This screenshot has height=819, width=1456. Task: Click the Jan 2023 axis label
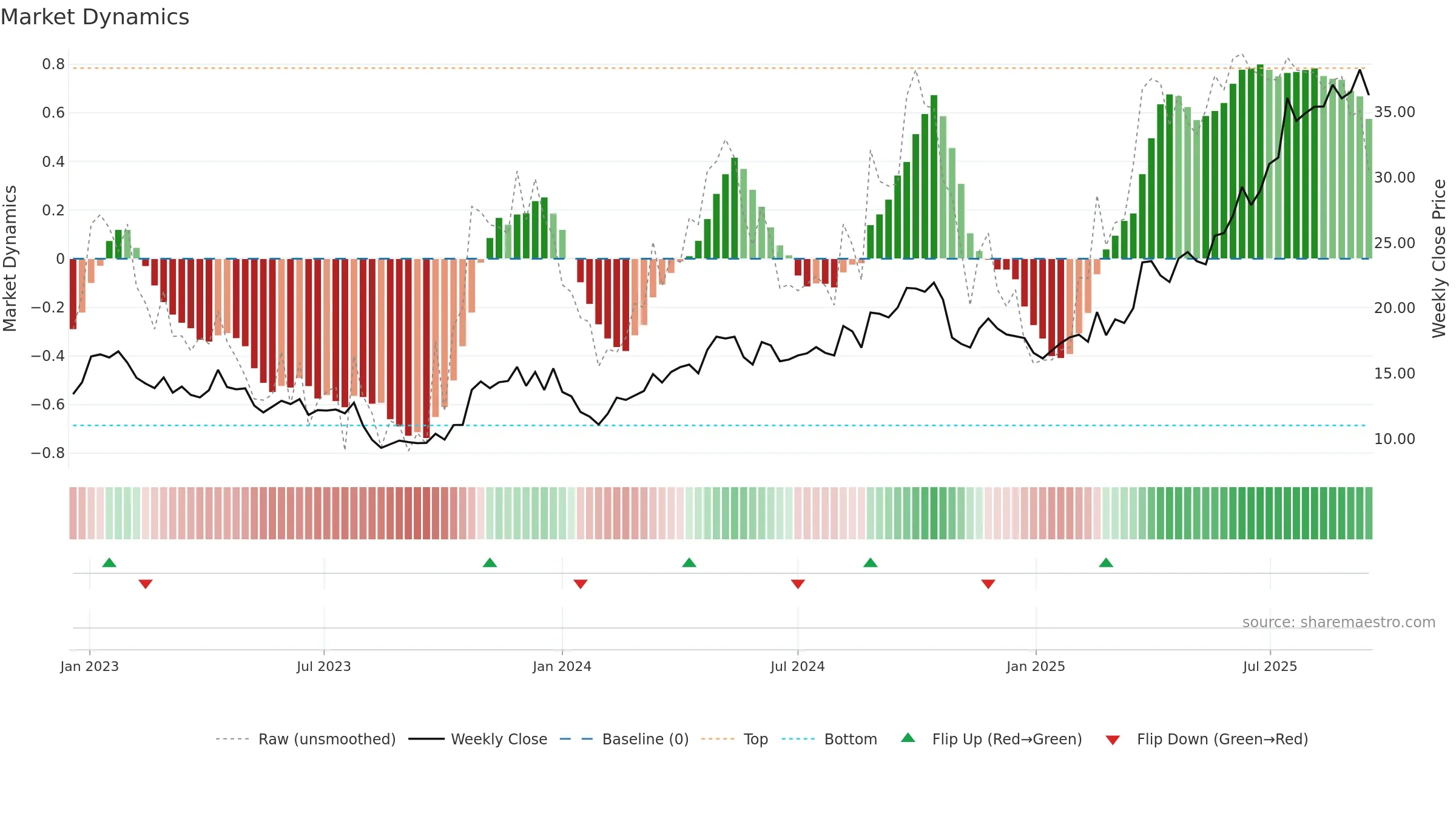[90, 666]
